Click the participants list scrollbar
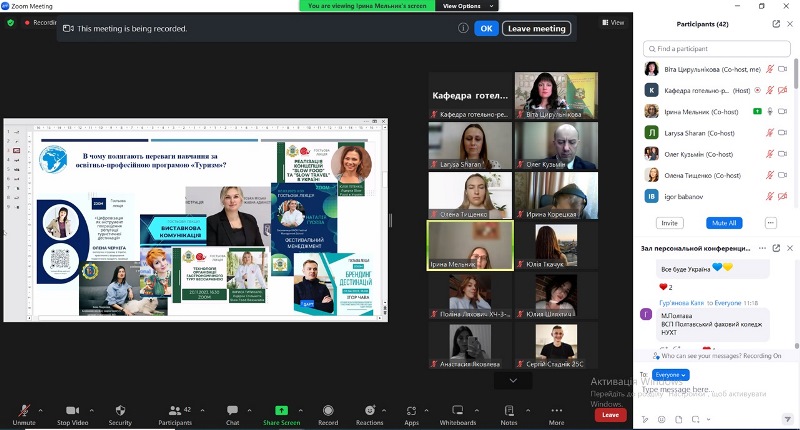The height and width of the screenshot is (430, 800). pyautogui.click(x=796, y=74)
